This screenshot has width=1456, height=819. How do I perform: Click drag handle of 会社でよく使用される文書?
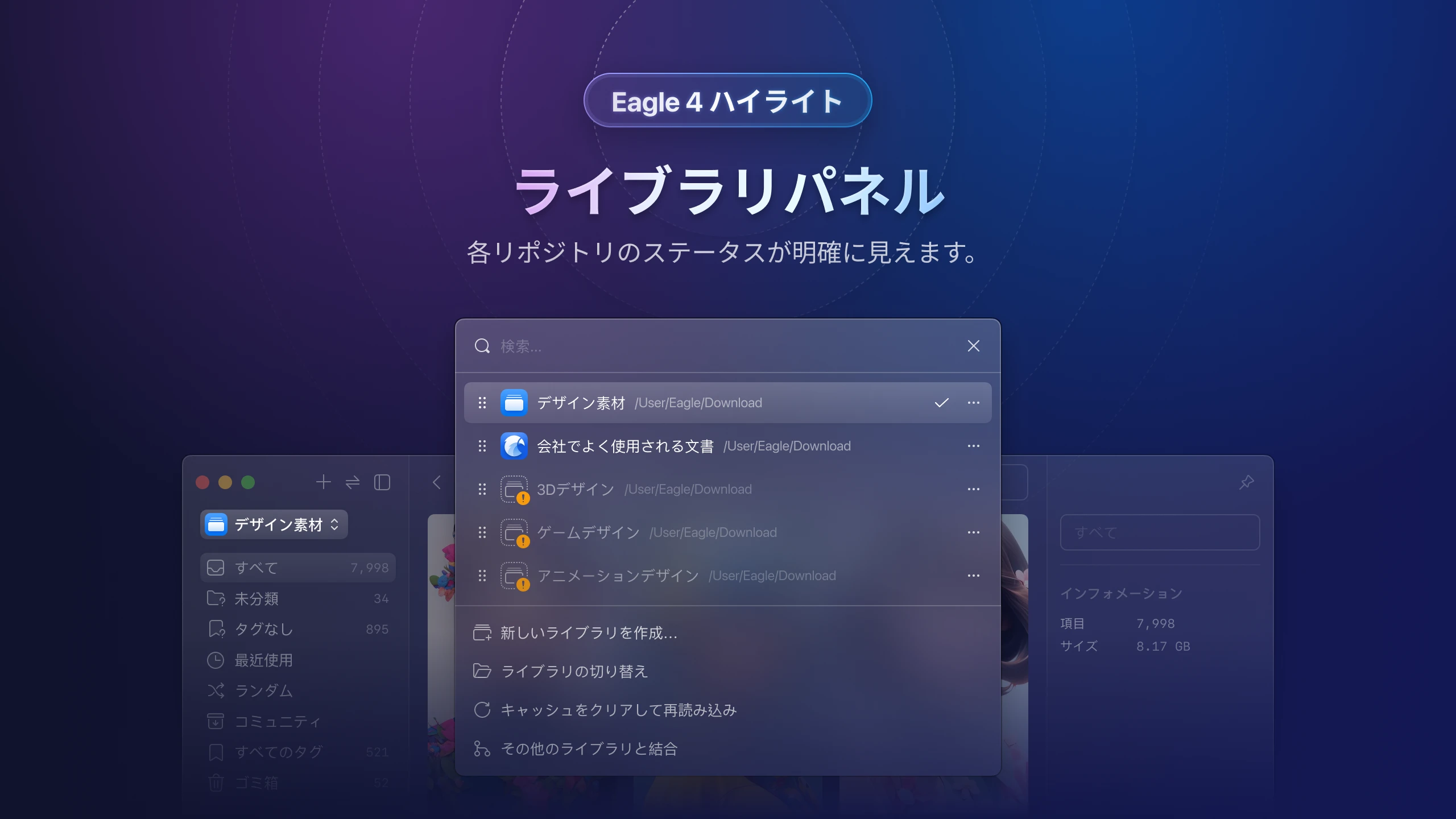coord(482,446)
